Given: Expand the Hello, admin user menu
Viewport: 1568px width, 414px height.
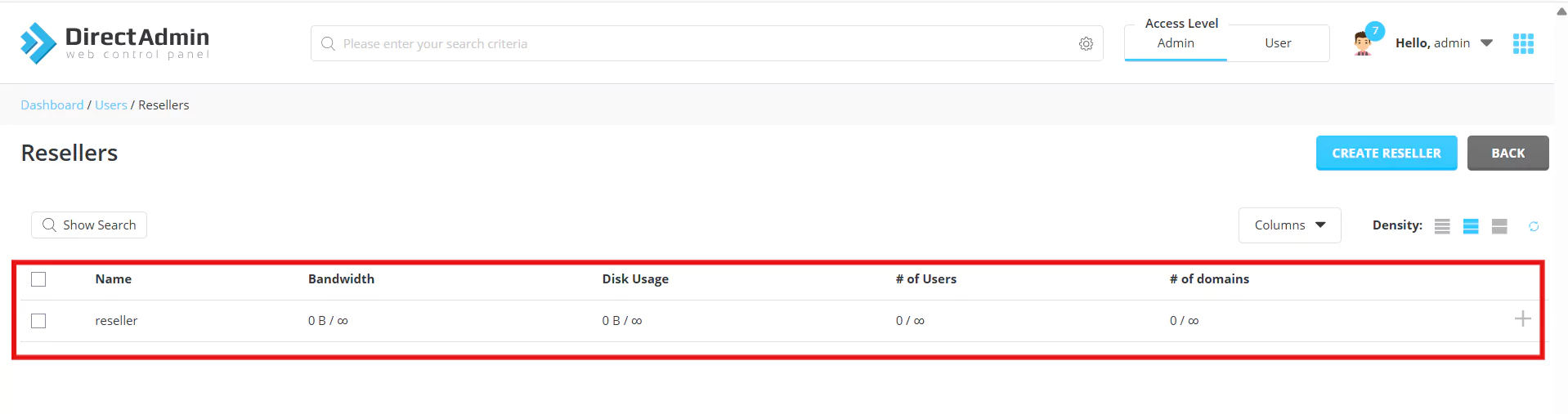Looking at the screenshot, I should 1444,43.
